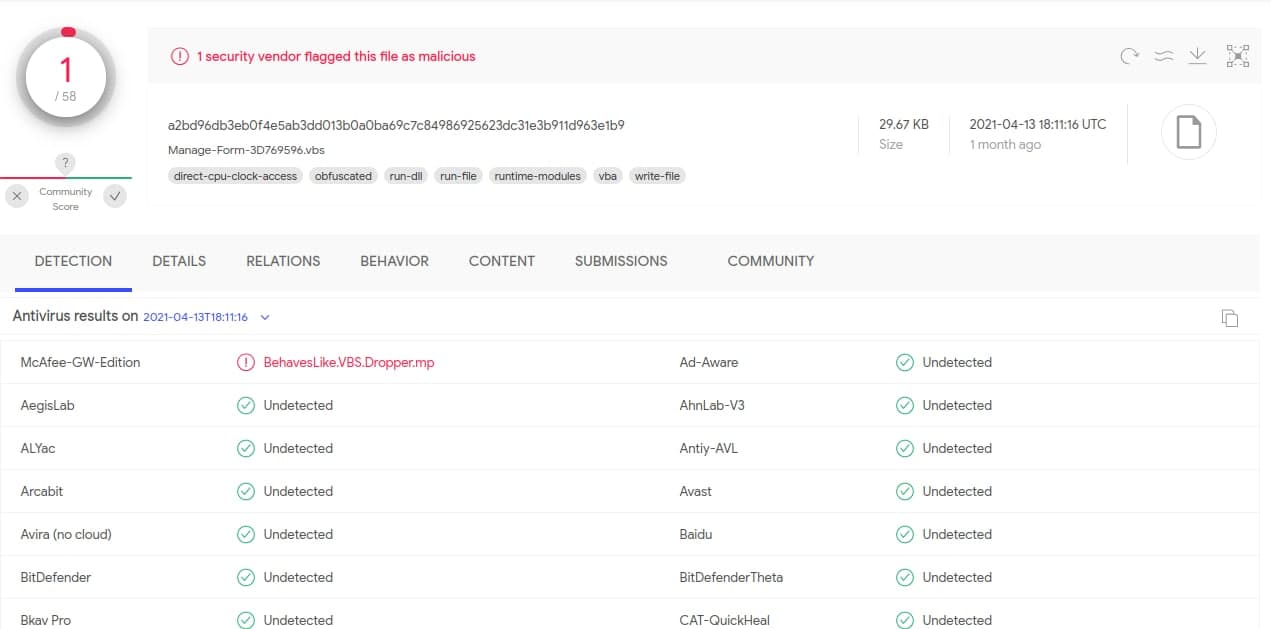This screenshot has width=1271, height=629.
Task: Select the run-dll tag
Action: pos(406,175)
